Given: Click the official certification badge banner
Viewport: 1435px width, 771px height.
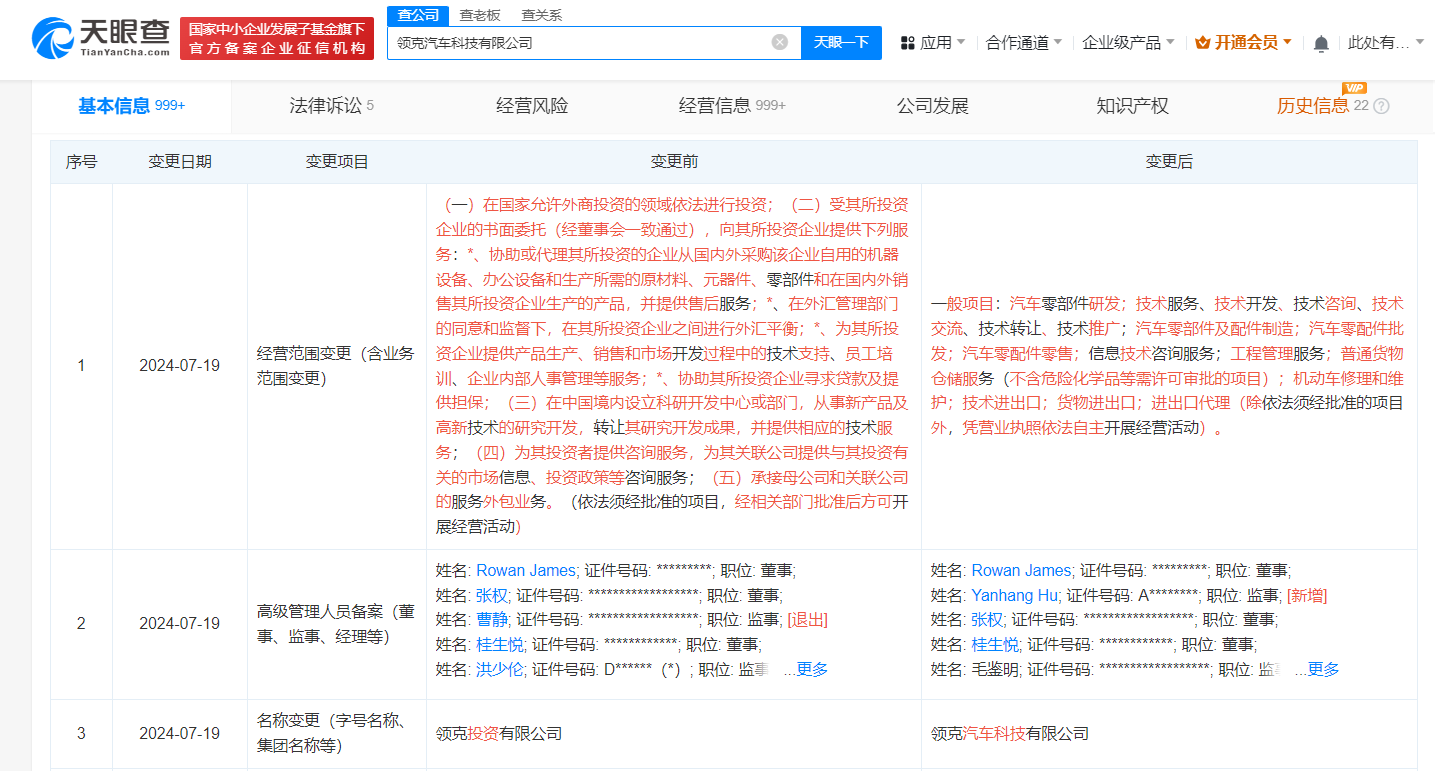Looking at the screenshot, I should [277, 38].
